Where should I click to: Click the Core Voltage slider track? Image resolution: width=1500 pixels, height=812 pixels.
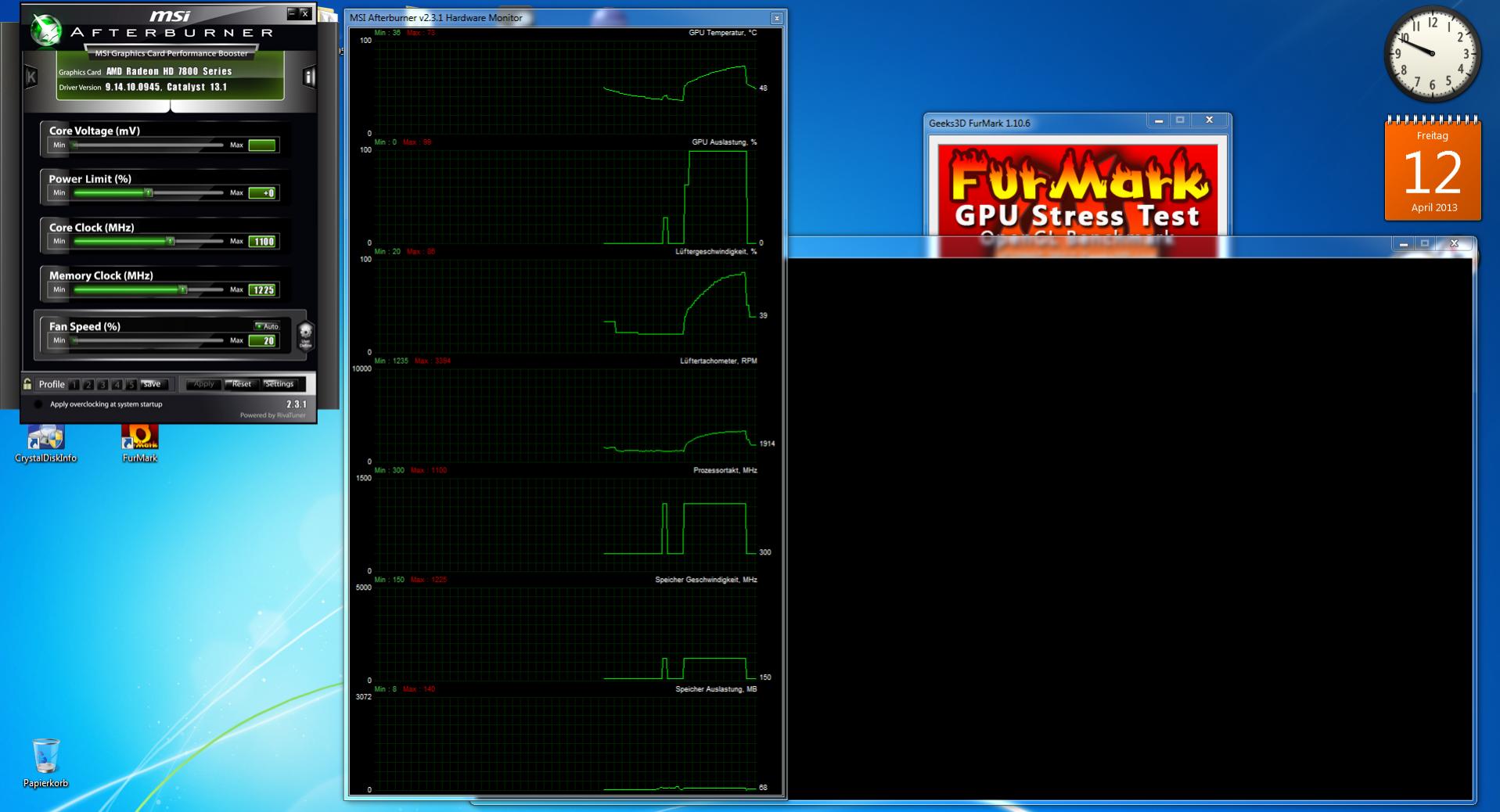tap(148, 145)
